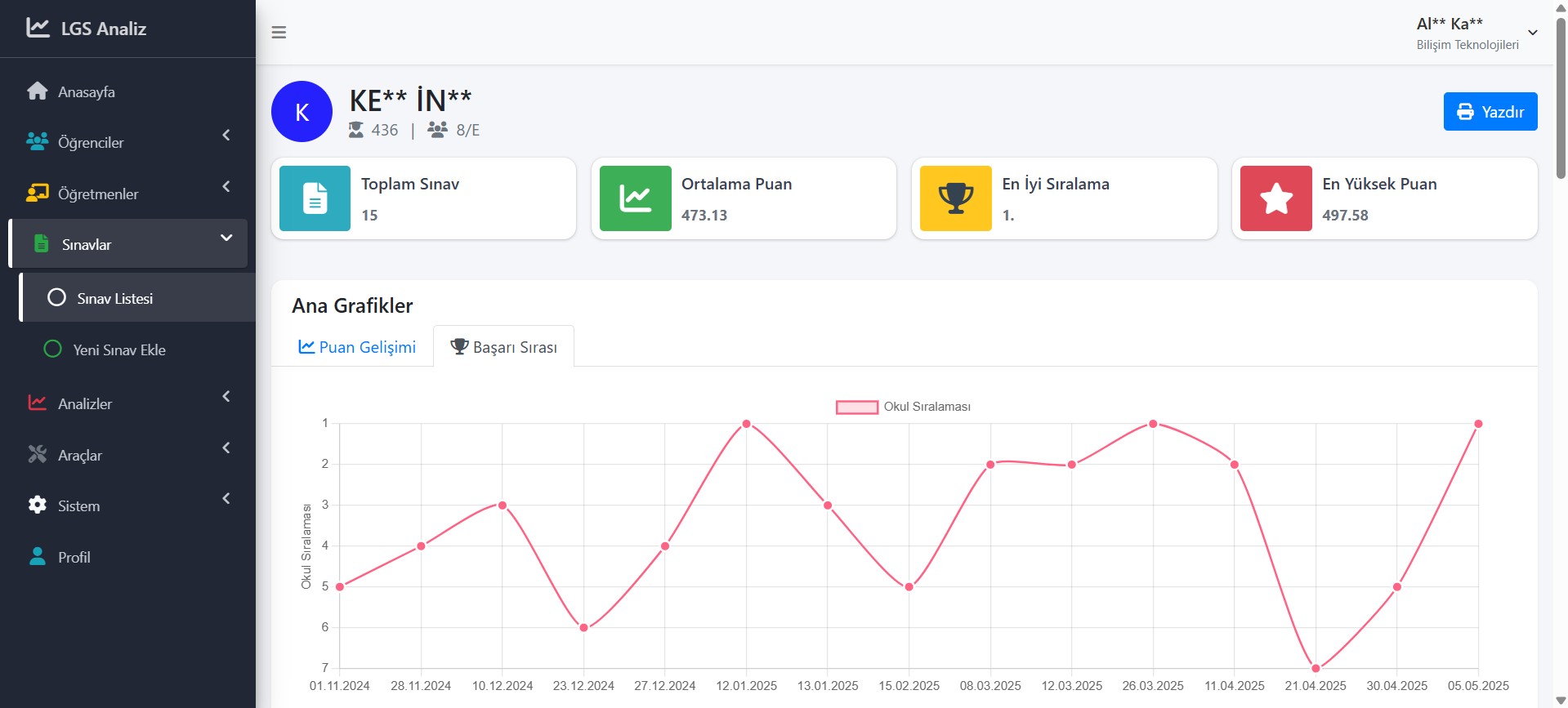Open the Profil page from sidebar
This screenshot has height=708, width=1568.
pyautogui.click(x=74, y=557)
